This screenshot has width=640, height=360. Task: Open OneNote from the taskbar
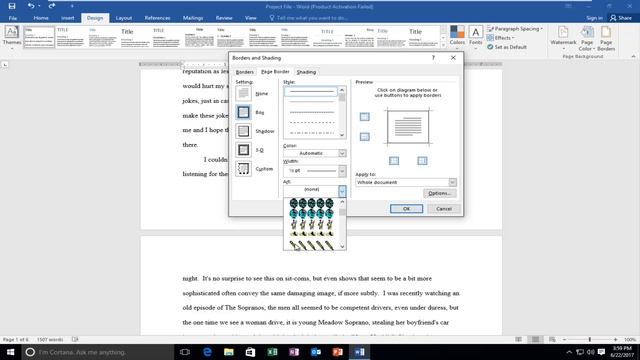pyautogui.click(x=294, y=352)
